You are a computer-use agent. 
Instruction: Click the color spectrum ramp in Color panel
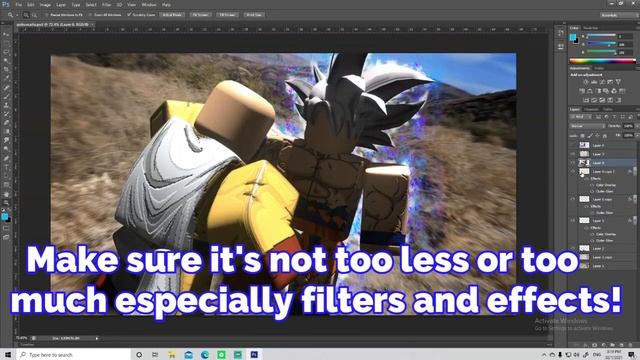click(603, 61)
